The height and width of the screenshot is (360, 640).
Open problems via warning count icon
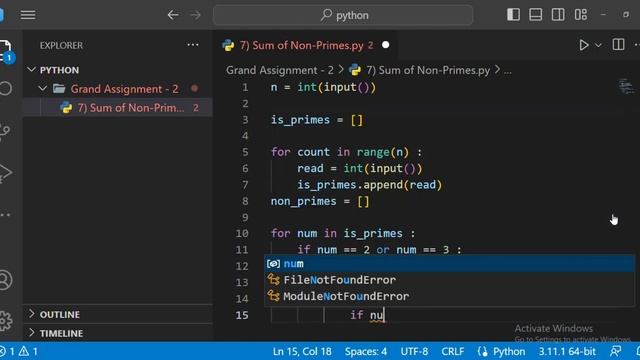(28, 351)
